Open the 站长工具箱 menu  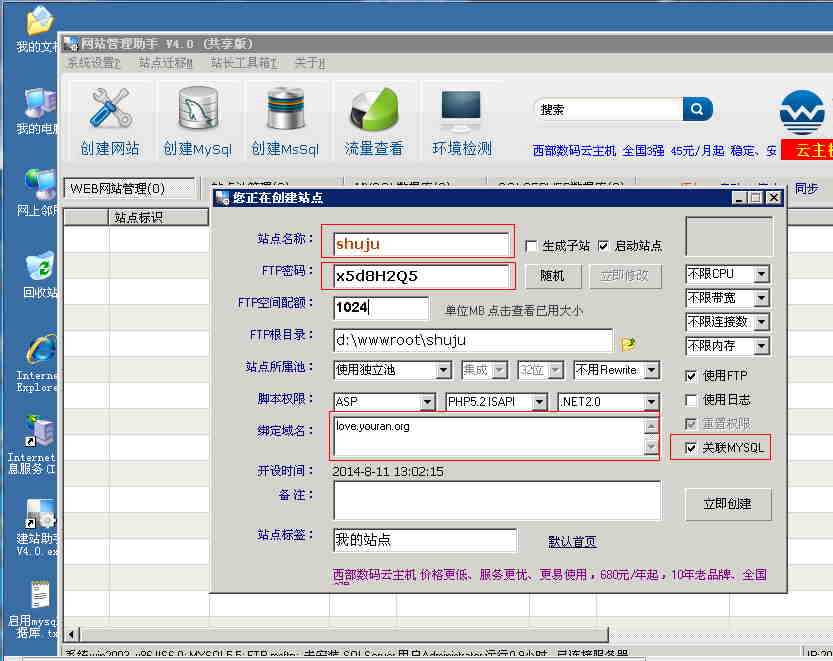pos(242,63)
